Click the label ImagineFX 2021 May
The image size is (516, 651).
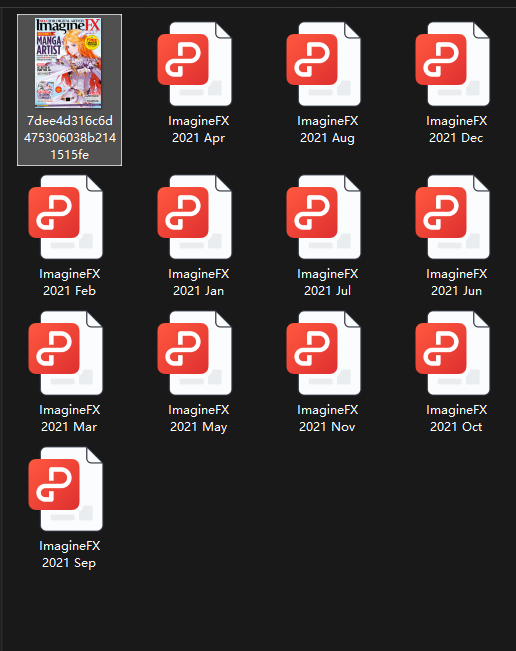[x=198, y=418]
